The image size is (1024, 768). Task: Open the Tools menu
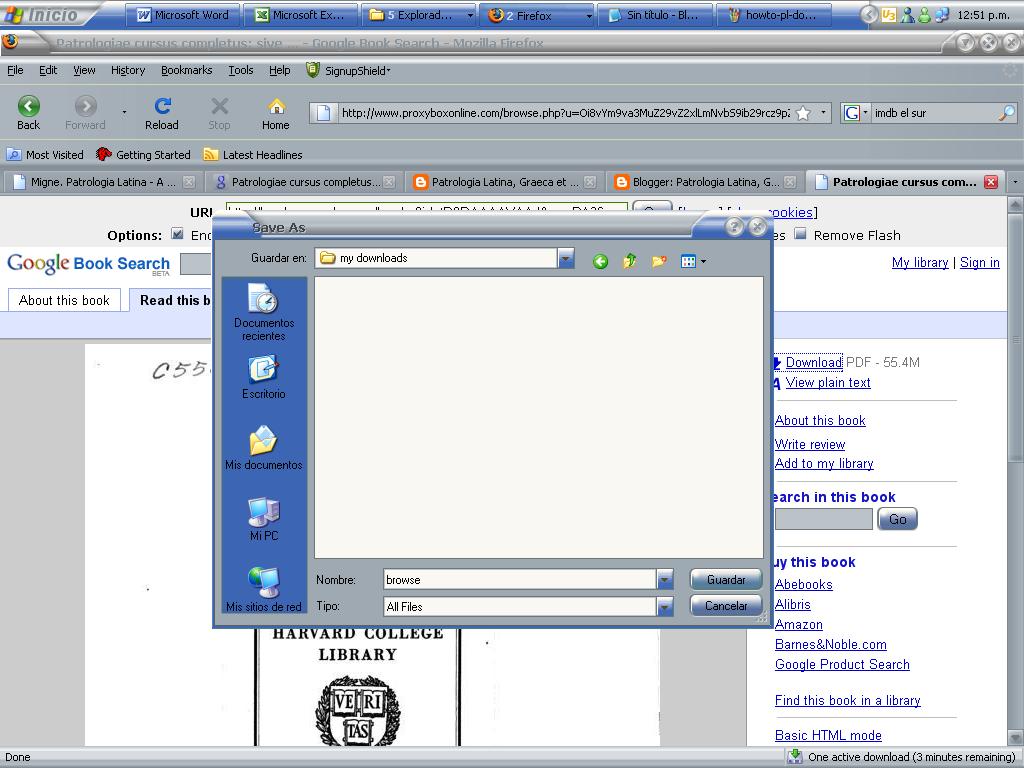click(240, 70)
